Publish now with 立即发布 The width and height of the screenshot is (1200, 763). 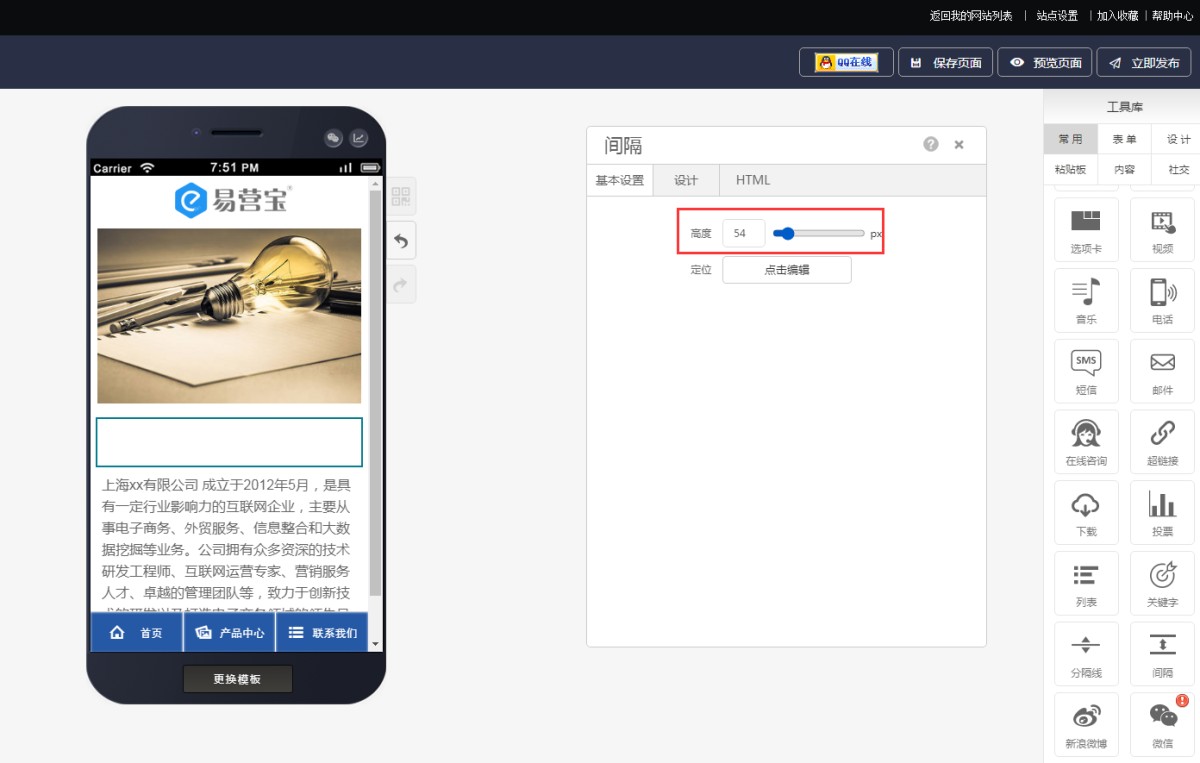point(1144,62)
